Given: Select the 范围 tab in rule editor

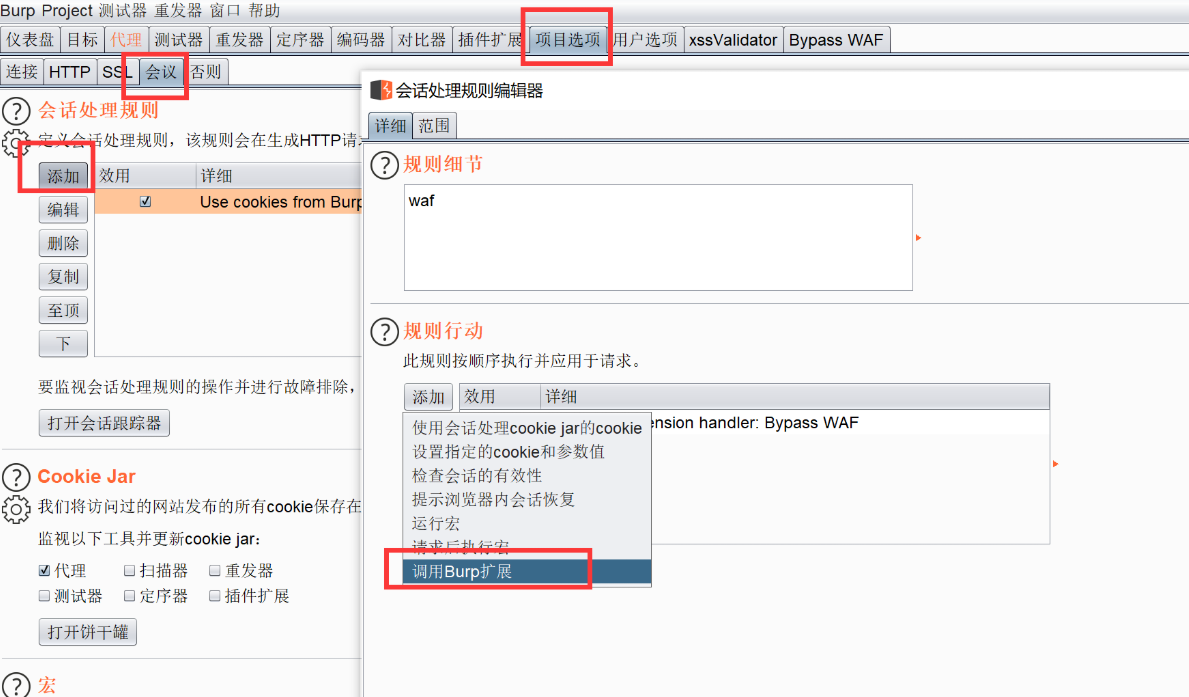Looking at the screenshot, I should 435,126.
